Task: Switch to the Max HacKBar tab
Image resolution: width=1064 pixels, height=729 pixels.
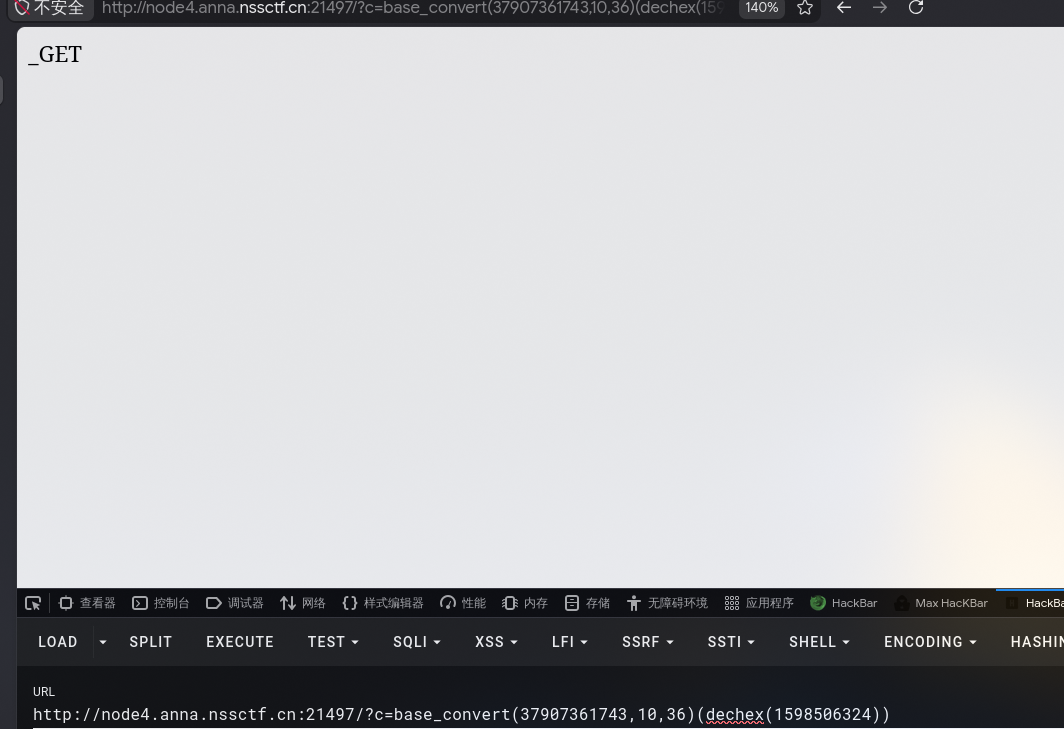Action: point(941,603)
